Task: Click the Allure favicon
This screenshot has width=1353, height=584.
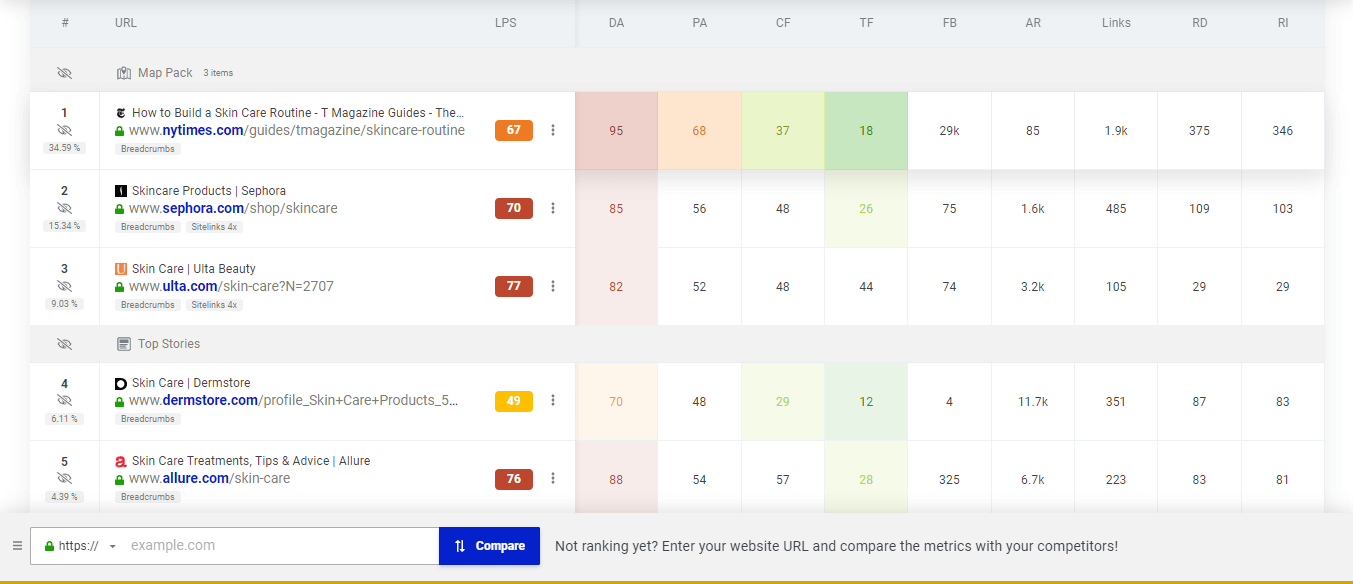Action: (121, 461)
